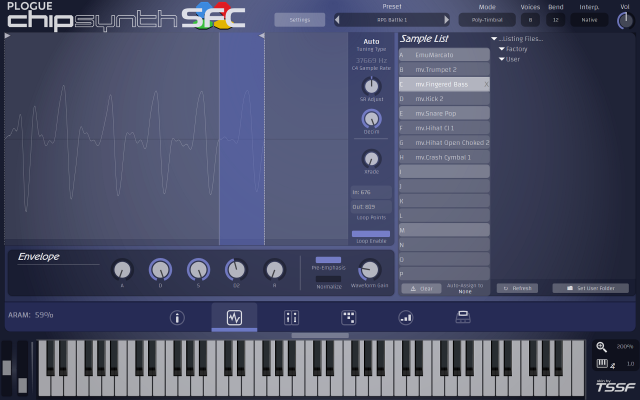
Task: Toggle the Loop Enable switch
Action: pyautogui.click(x=371, y=234)
